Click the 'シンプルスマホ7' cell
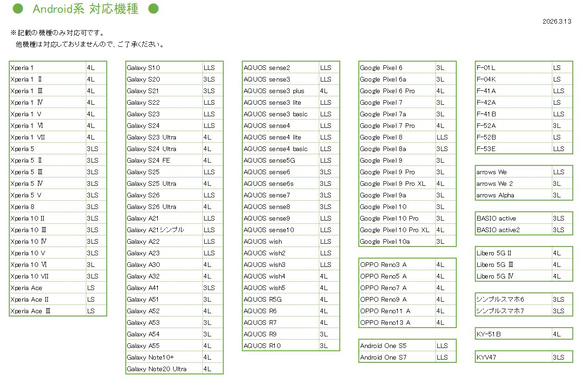This screenshot has width=583, height=386. coord(513,311)
